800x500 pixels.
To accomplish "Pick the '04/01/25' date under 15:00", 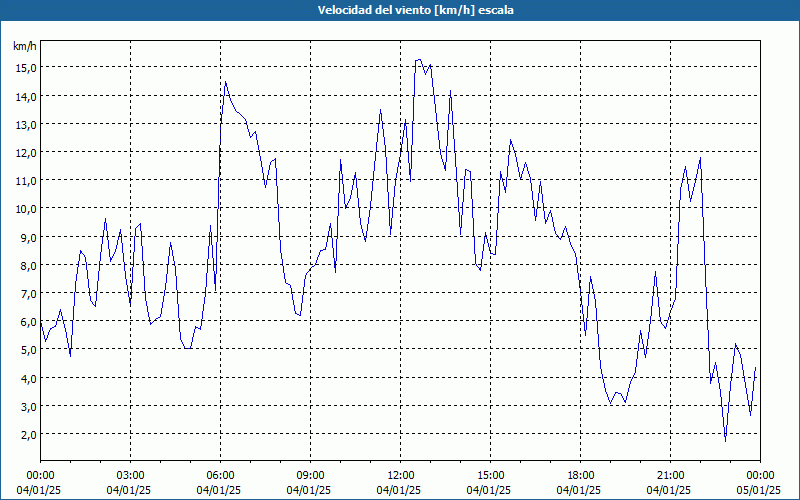I will (489, 490).
